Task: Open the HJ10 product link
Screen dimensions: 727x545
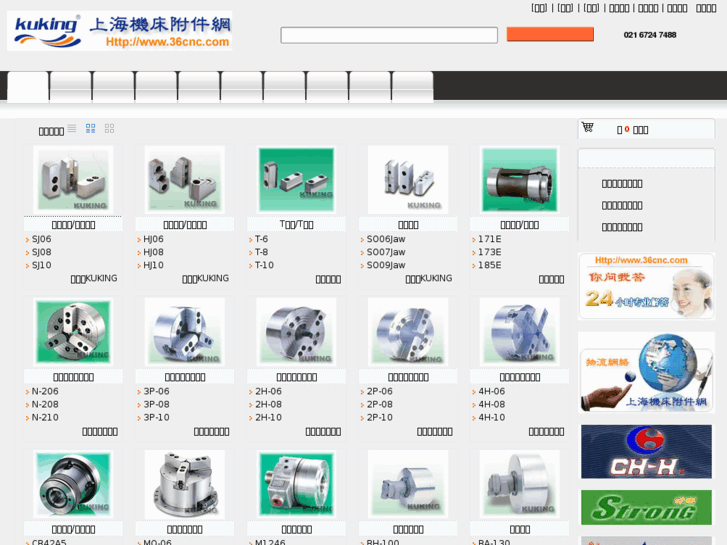Action: tap(153, 265)
